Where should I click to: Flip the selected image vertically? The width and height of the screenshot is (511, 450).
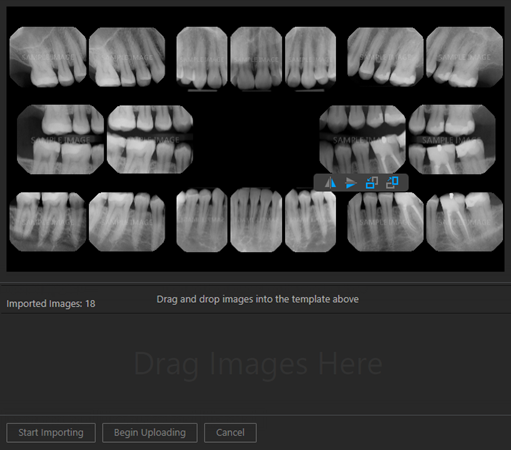(351, 183)
